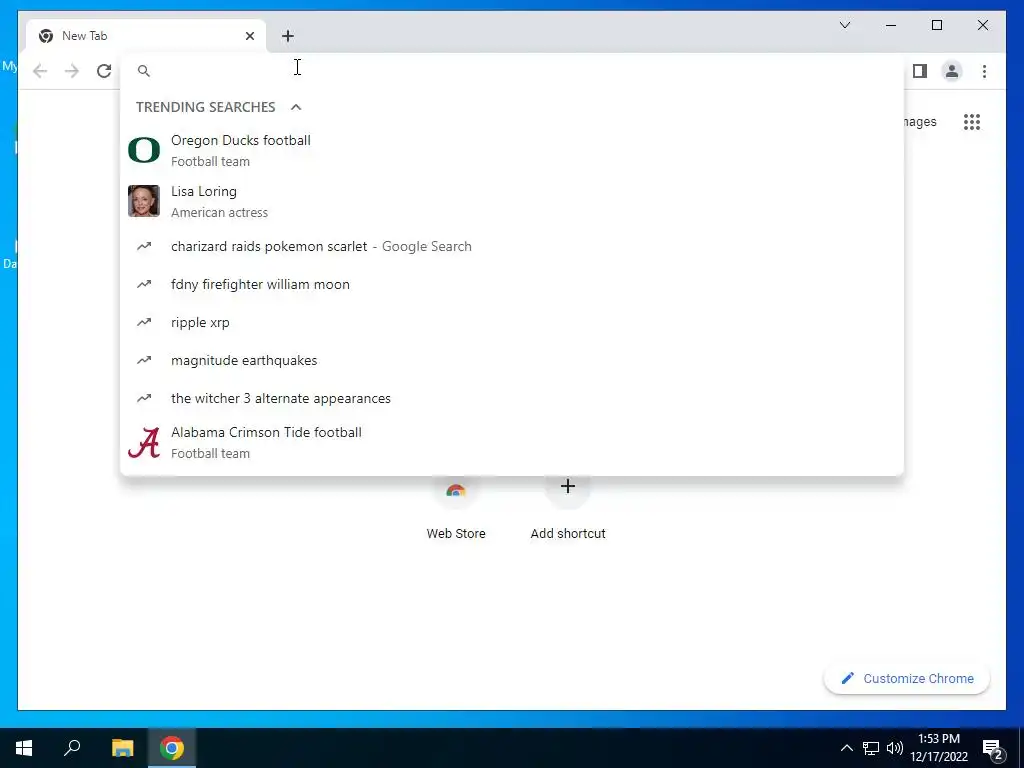Viewport: 1024px width, 768px height.
Task: Click the taskbar clock showing 1:53 PM
Action: pyautogui.click(x=939, y=748)
